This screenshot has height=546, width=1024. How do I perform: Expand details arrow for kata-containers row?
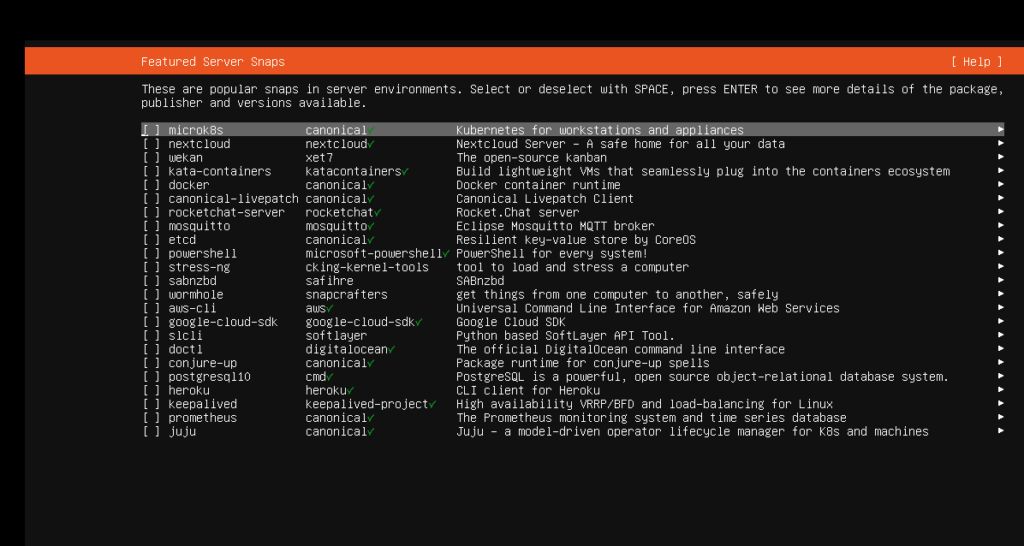[x=1000, y=171]
